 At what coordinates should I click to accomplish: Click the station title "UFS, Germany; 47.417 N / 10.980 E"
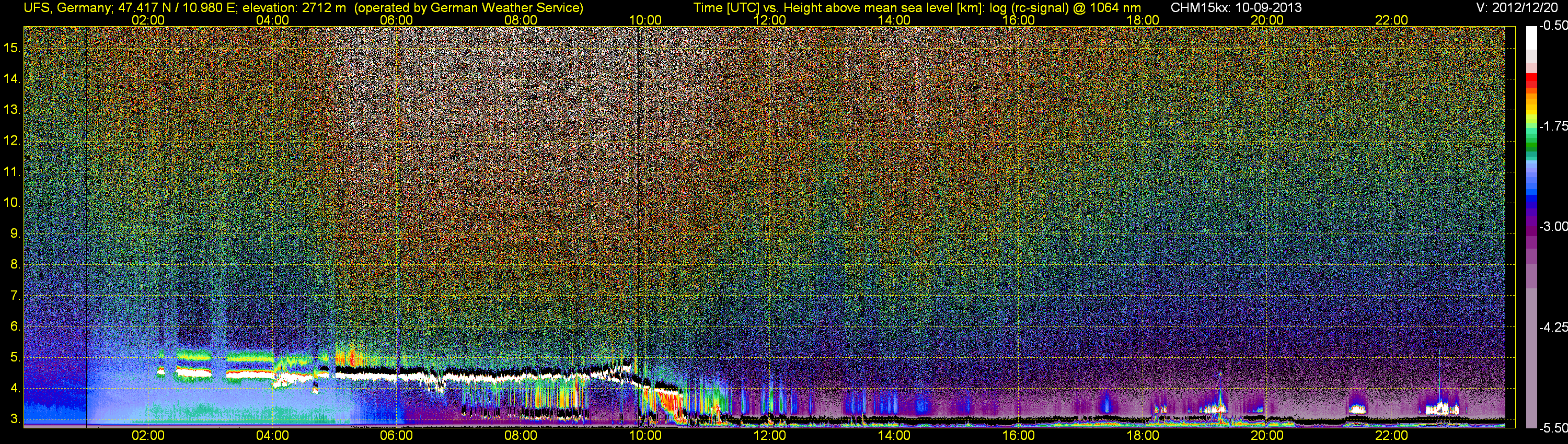point(130,8)
